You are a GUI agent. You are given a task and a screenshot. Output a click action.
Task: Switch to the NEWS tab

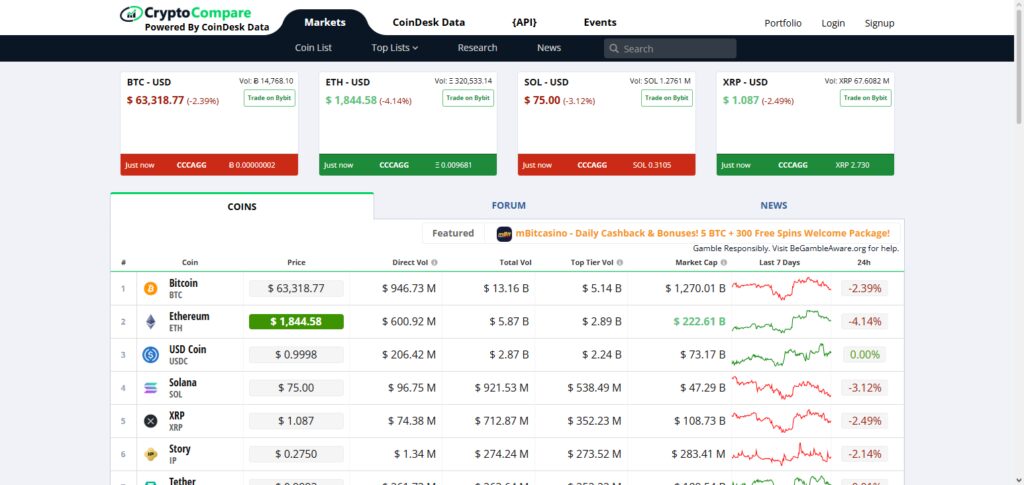coord(773,206)
